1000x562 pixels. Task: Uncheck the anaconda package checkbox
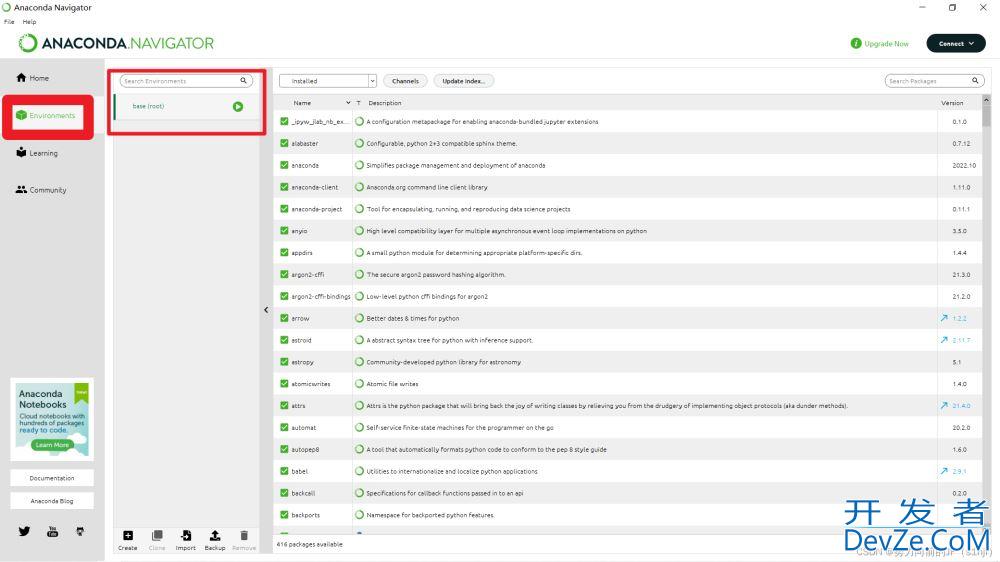(284, 165)
